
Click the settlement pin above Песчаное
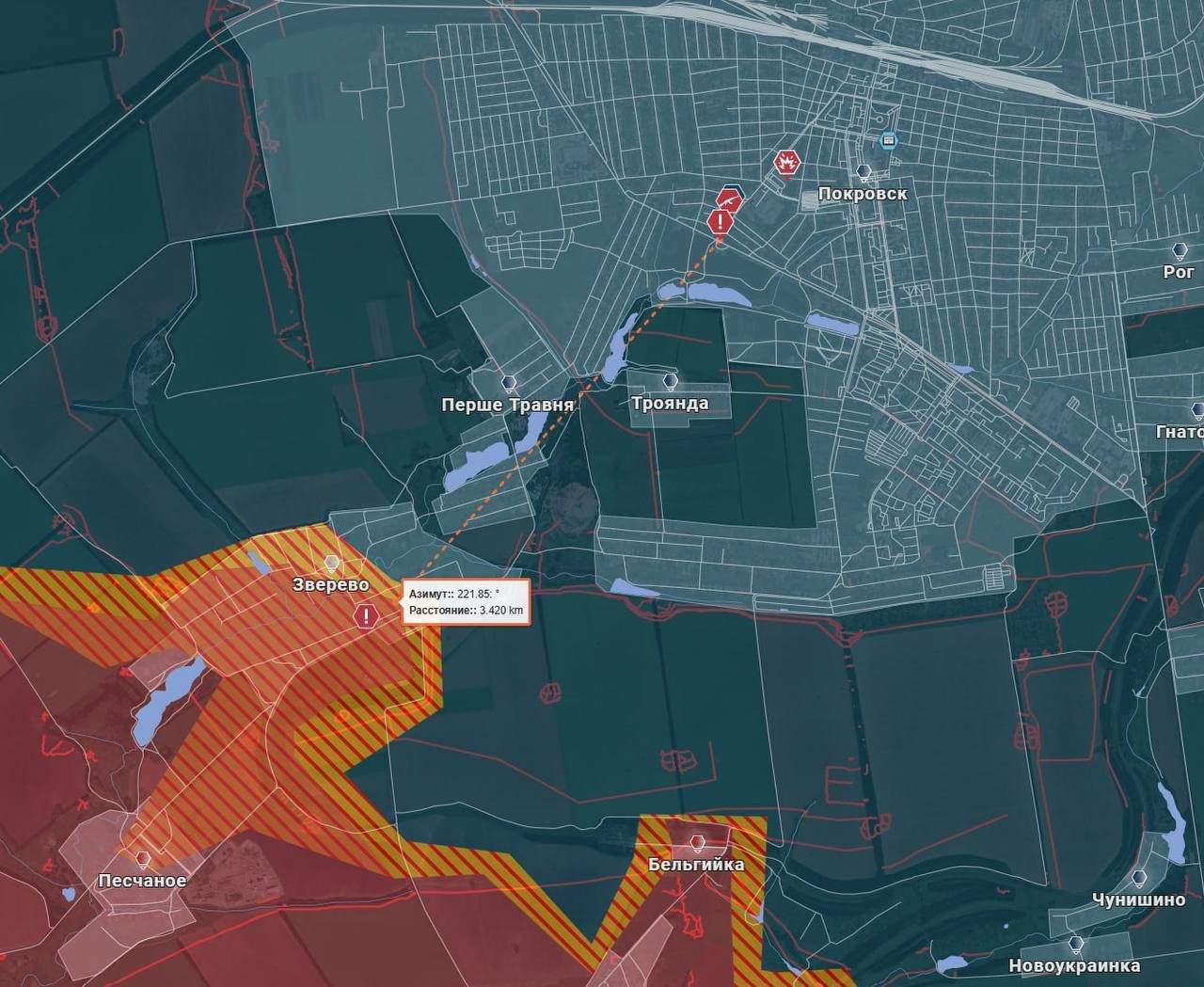click(x=143, y=859)
